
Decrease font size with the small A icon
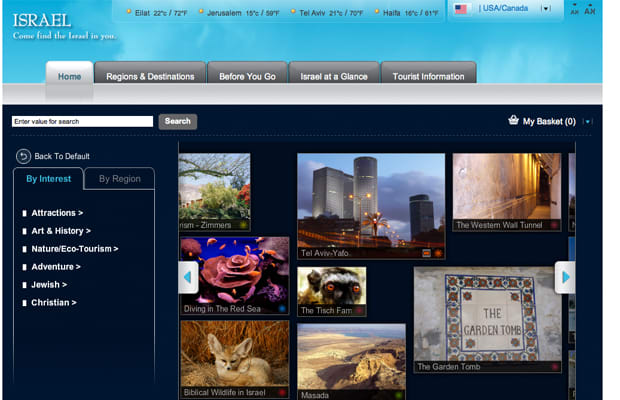tap(574, 11)
